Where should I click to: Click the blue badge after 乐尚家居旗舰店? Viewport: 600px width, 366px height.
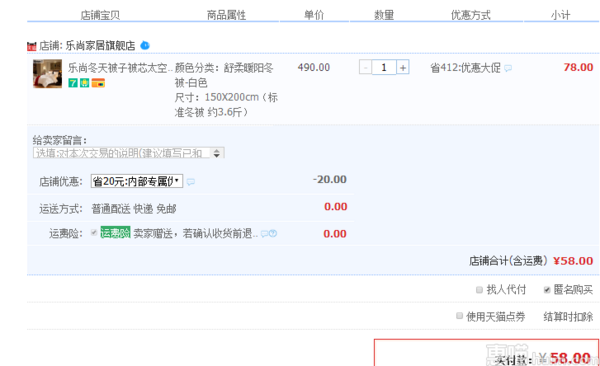(x=145, y=45)
